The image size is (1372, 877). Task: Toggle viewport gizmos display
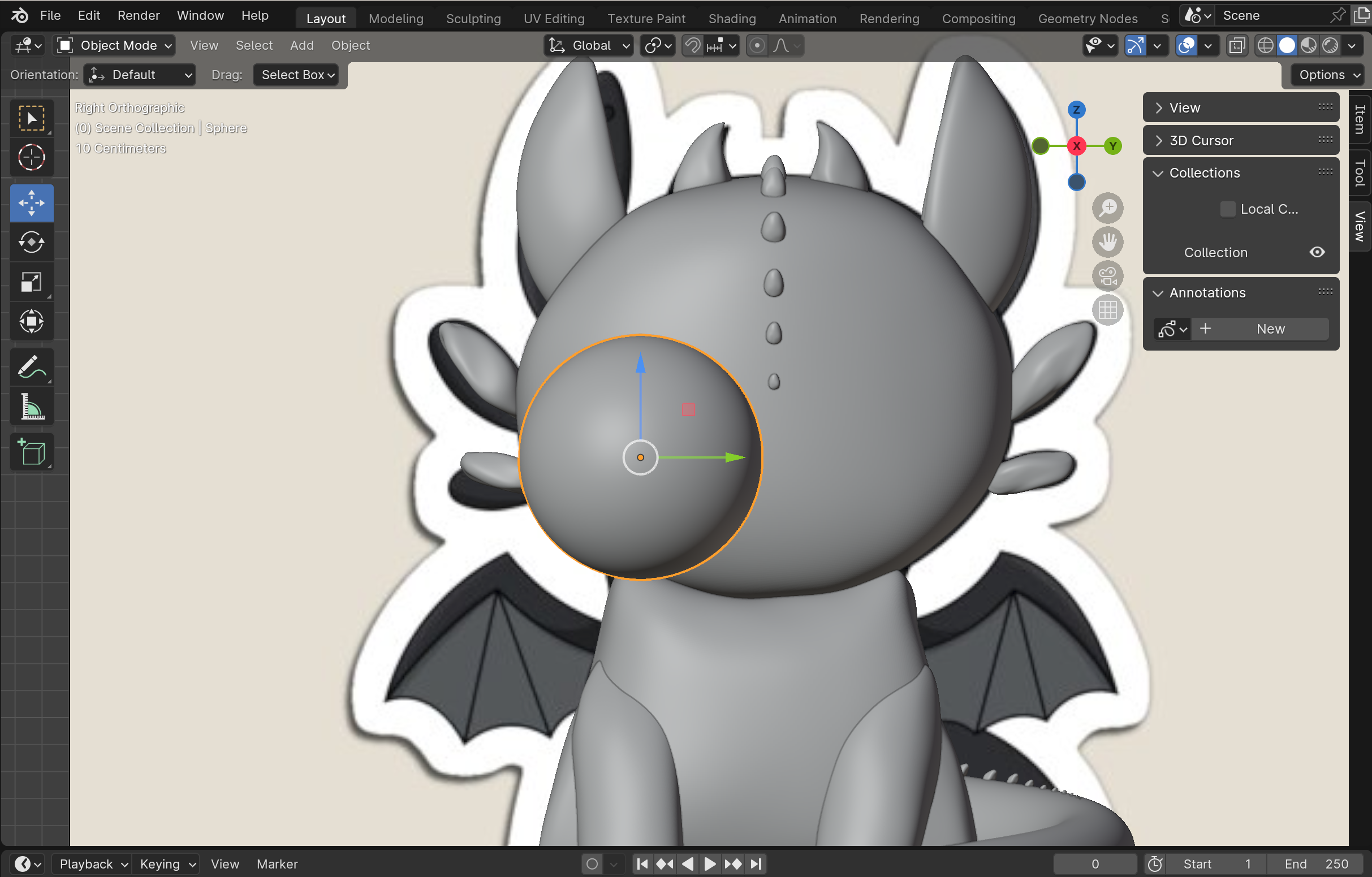[1135, 45]
